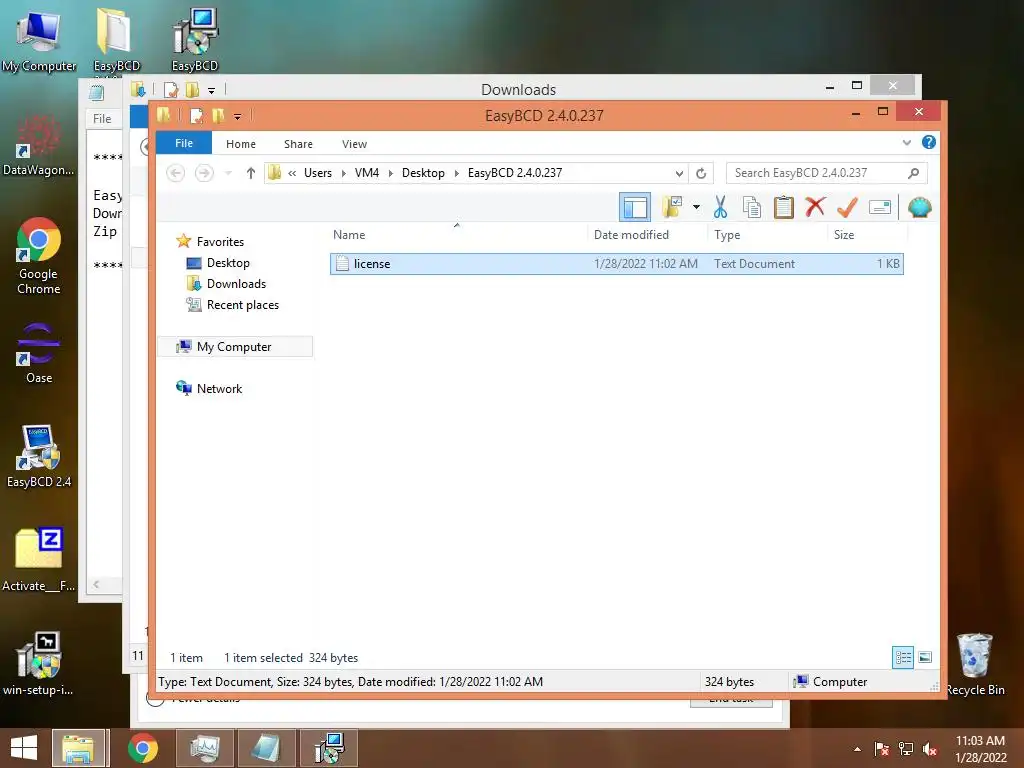
Task: Expand the arrow after Desktop breadcrumb
Action: point(457,173)
